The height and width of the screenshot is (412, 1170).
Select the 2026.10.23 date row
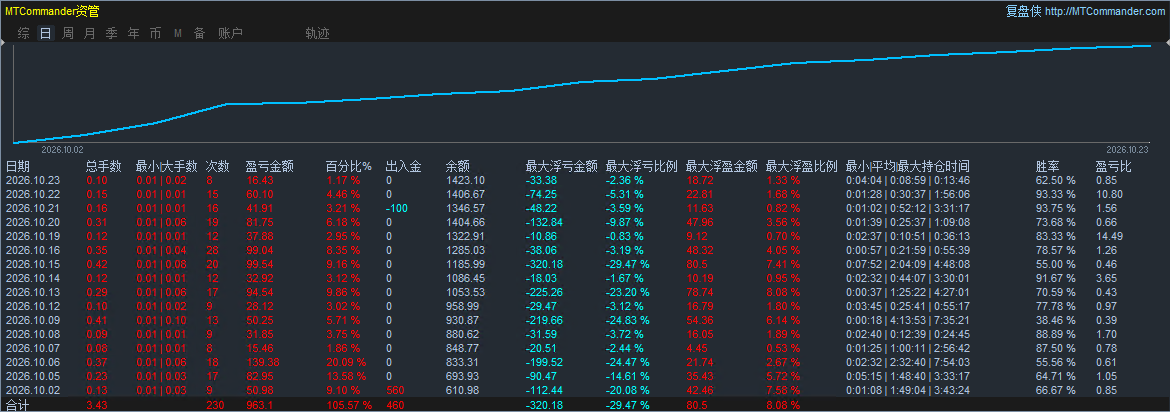tap(585, 180)
